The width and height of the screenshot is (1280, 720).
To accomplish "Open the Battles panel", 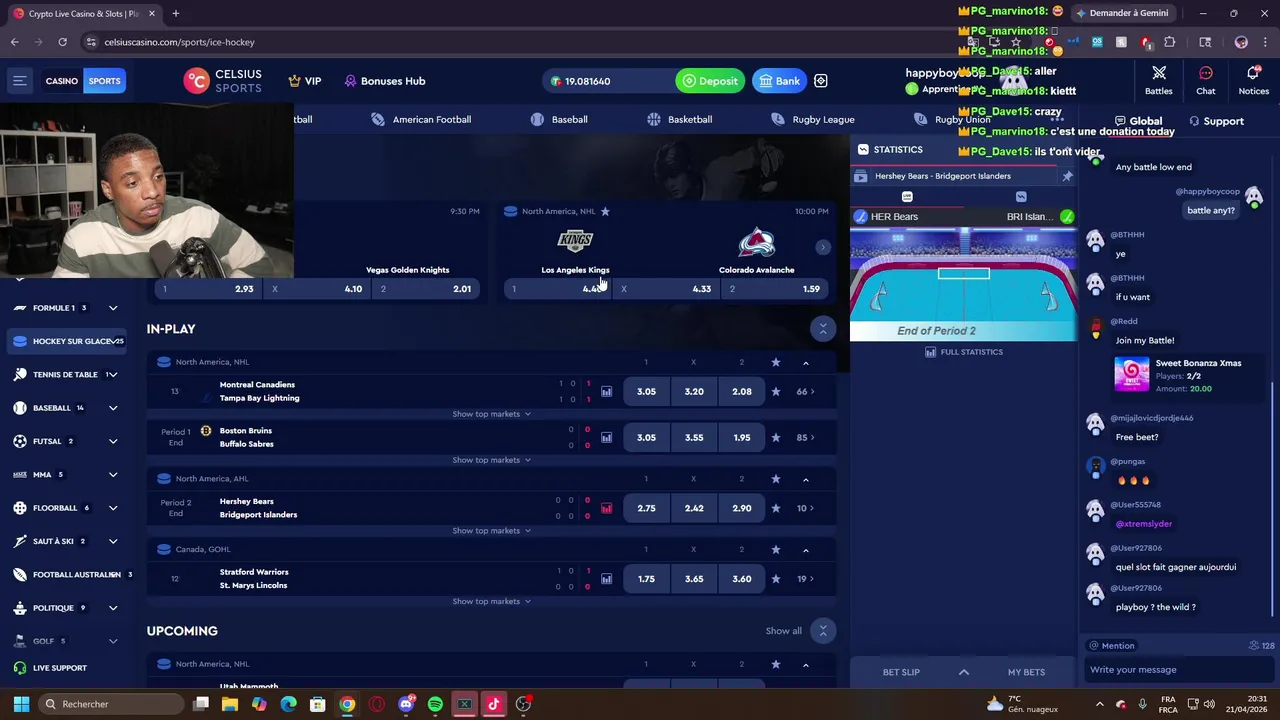I will (1159, 80).
